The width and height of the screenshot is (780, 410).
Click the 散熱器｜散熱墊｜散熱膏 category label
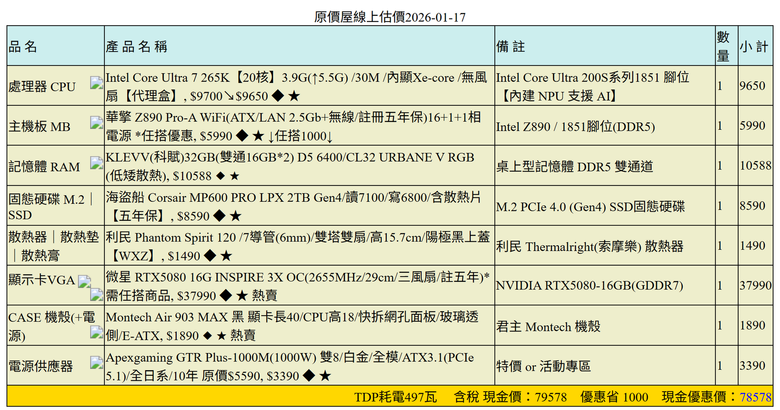54,246
